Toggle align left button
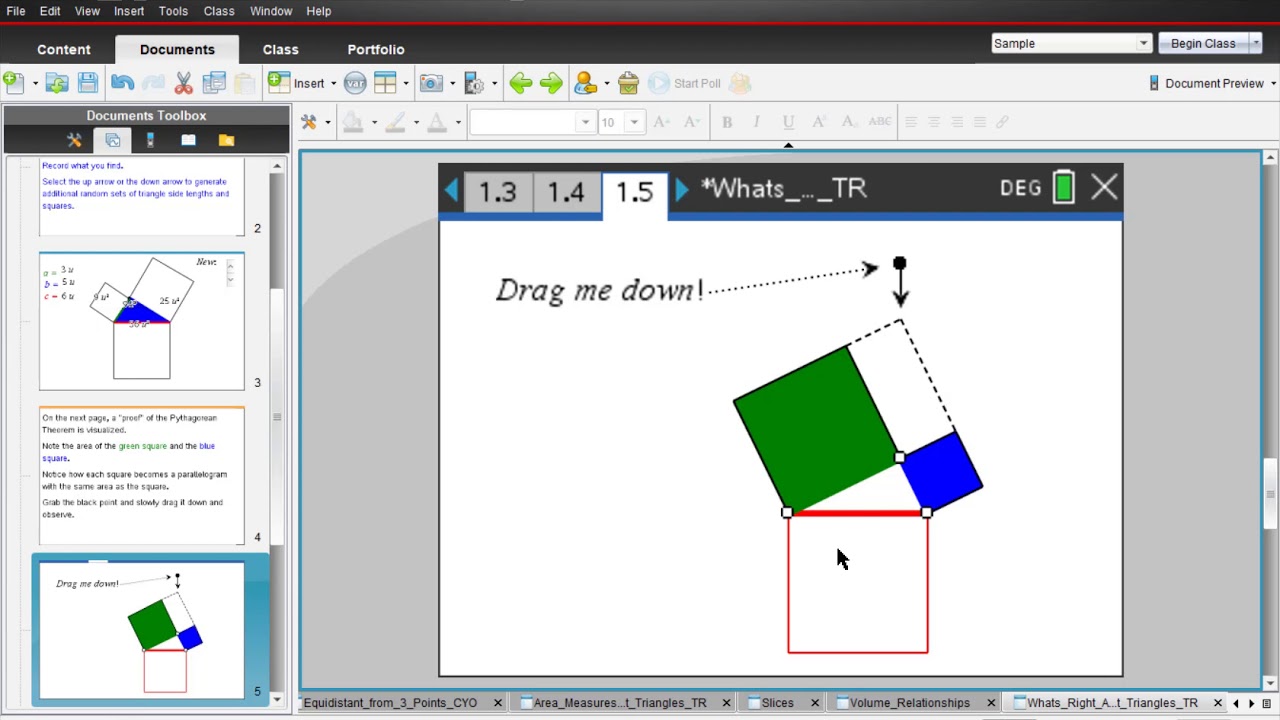This screenshot has width=1280, height=720. click(911, 122)
